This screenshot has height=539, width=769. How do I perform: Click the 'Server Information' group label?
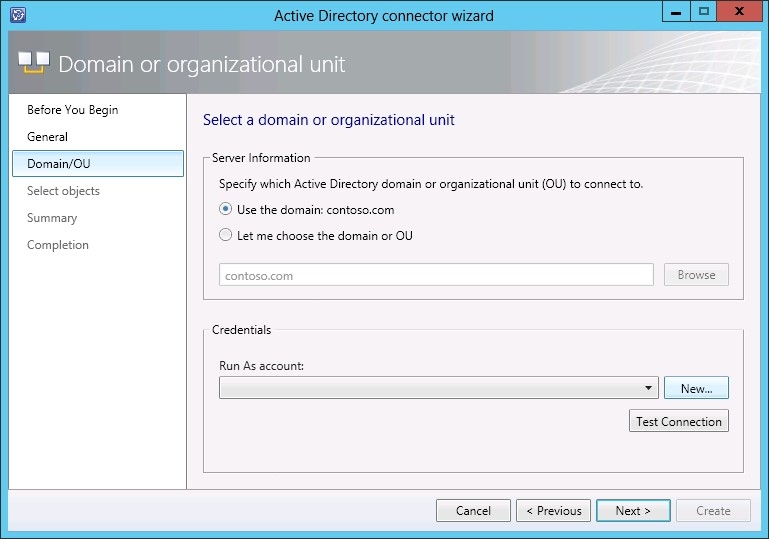pyautogui.click(x=261, y=158)
